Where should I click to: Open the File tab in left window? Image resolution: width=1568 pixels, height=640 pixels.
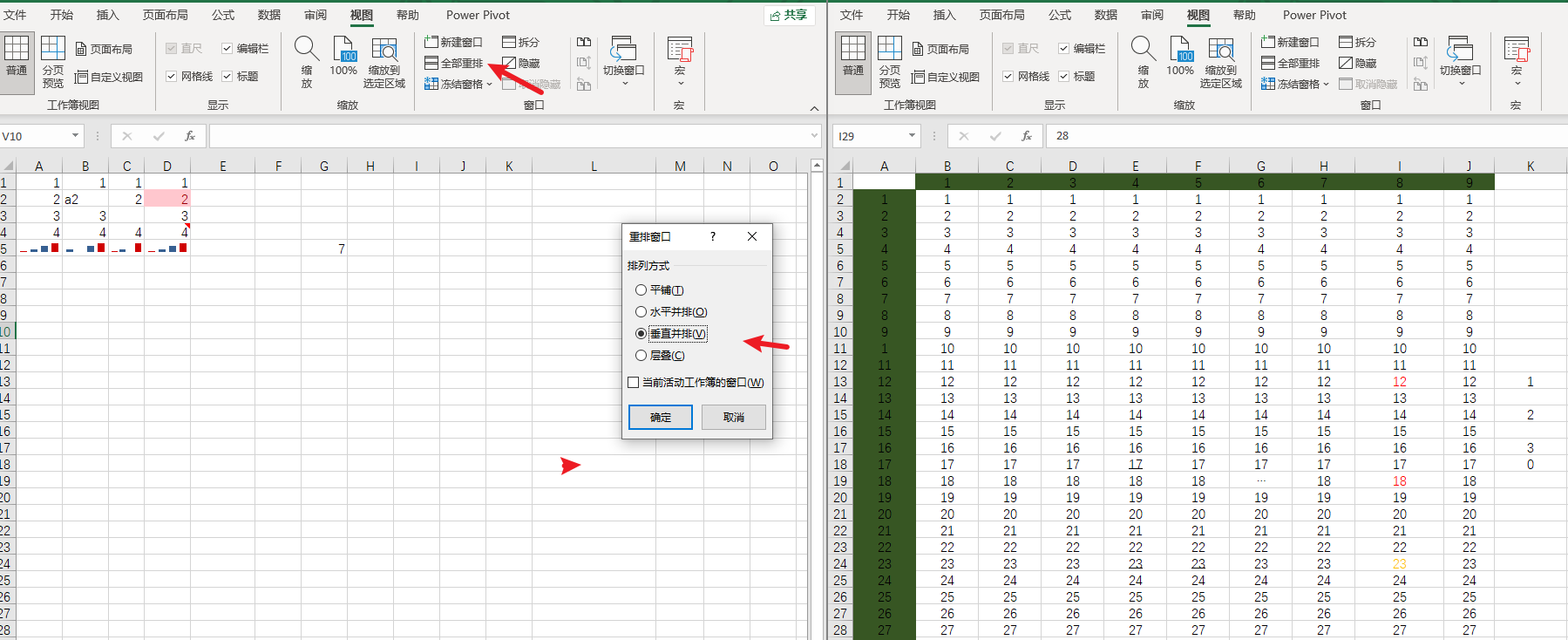coord(16,15)
